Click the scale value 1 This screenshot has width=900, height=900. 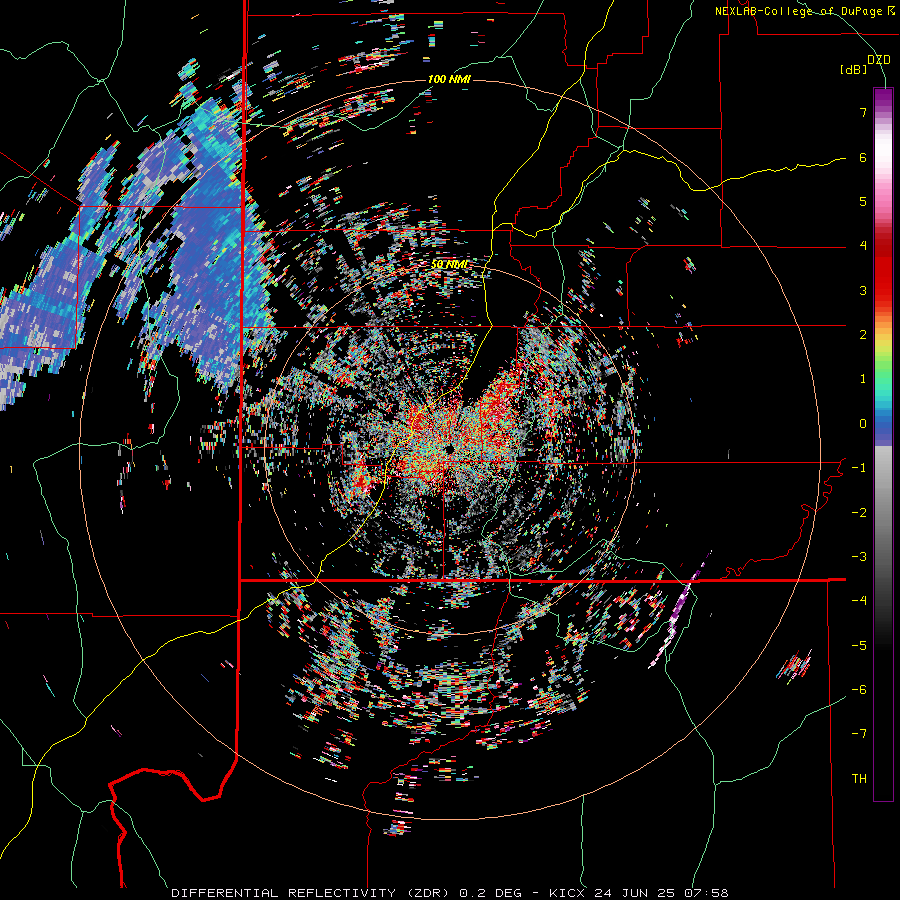click(x=863, y=379)
